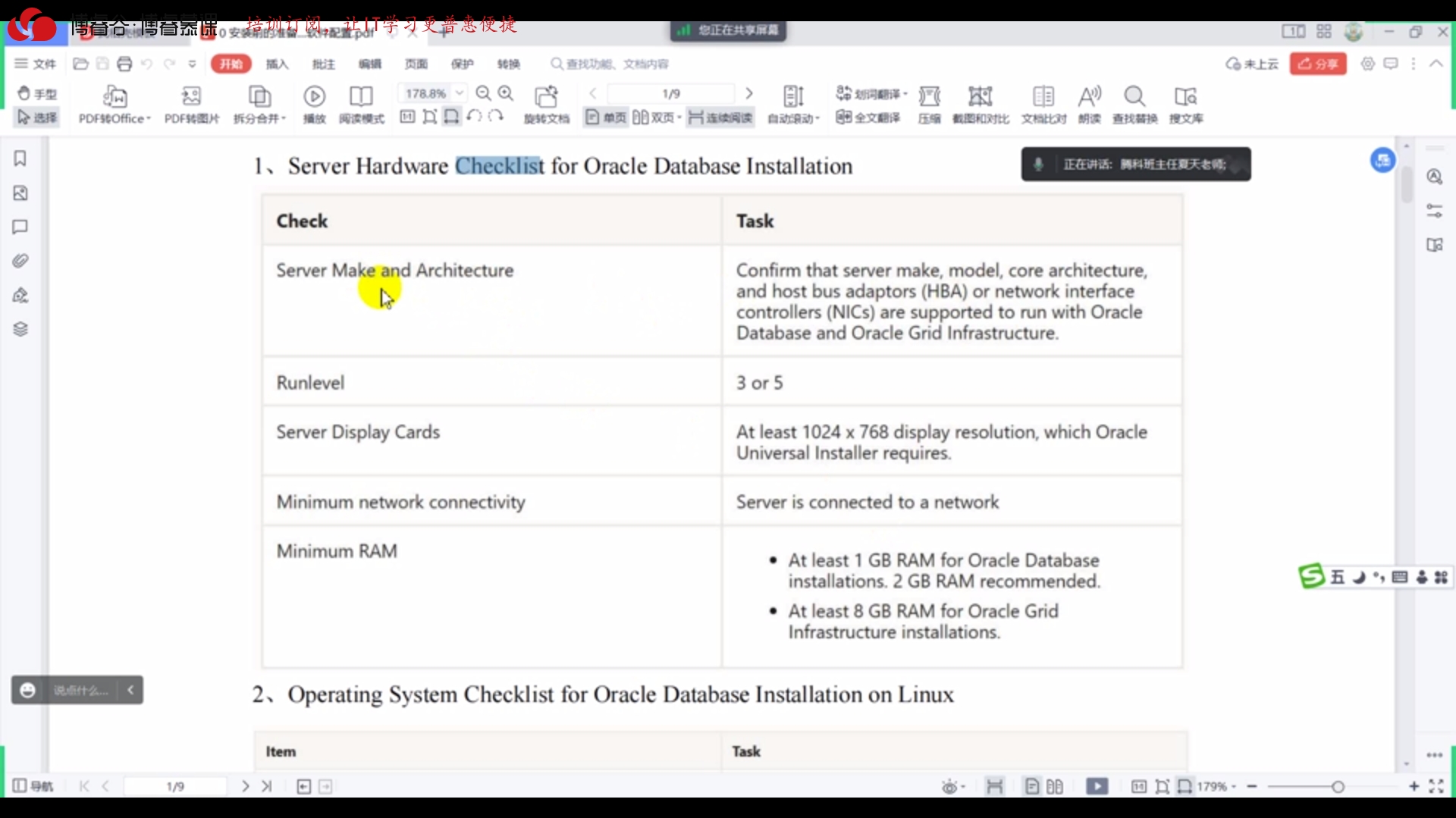Click the red 分享 share button

(1318, 64)
